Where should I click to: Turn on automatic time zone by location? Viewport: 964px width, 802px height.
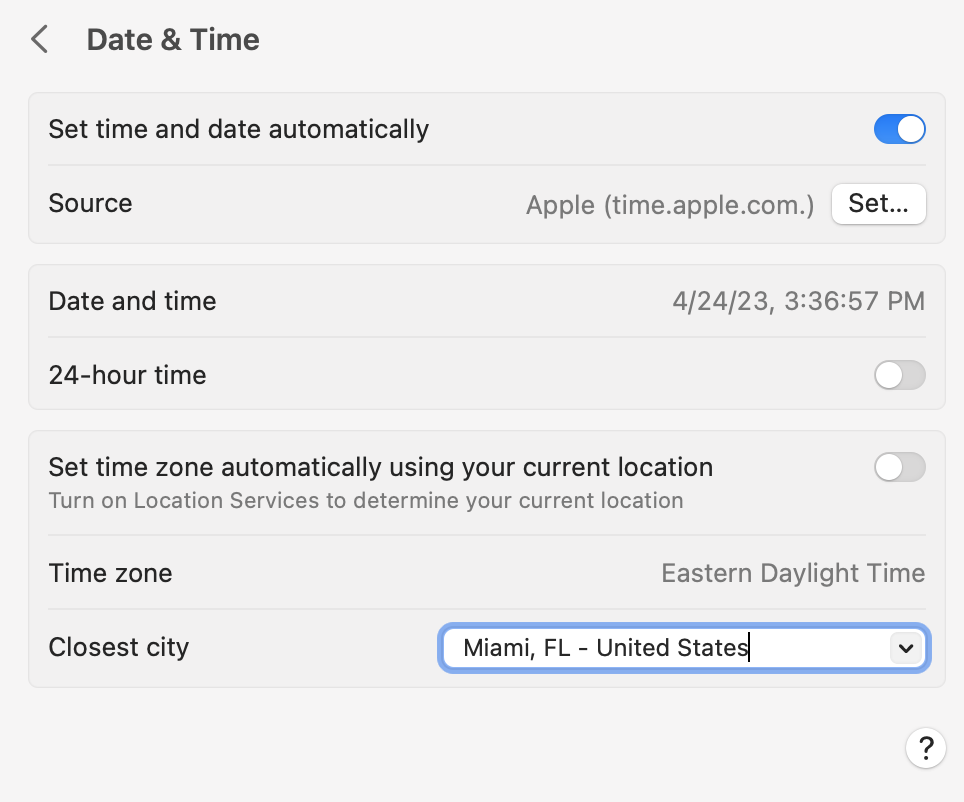tap(899, 467)
